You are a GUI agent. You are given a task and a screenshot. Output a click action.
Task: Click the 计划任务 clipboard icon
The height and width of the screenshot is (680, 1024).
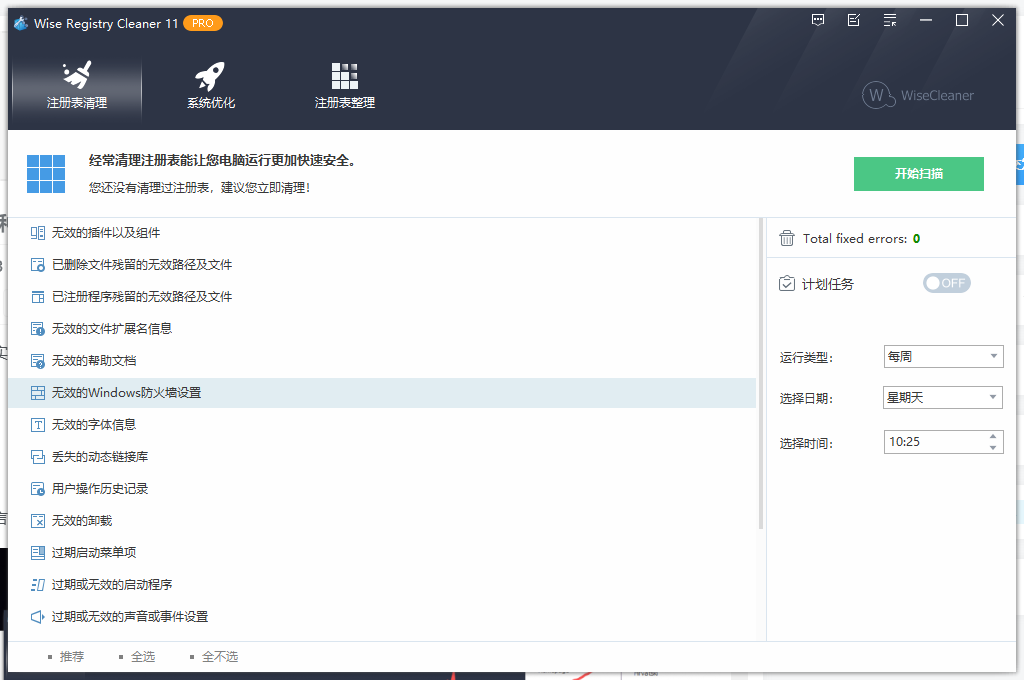pos(787,283)
